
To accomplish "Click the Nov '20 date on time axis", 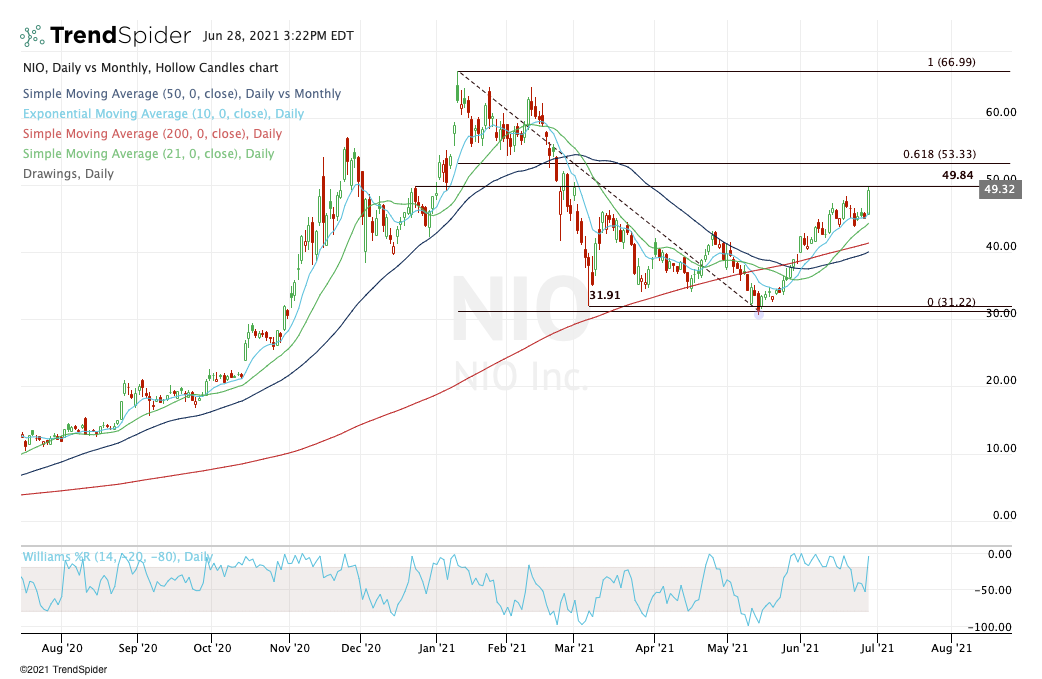I will [288, 648].
